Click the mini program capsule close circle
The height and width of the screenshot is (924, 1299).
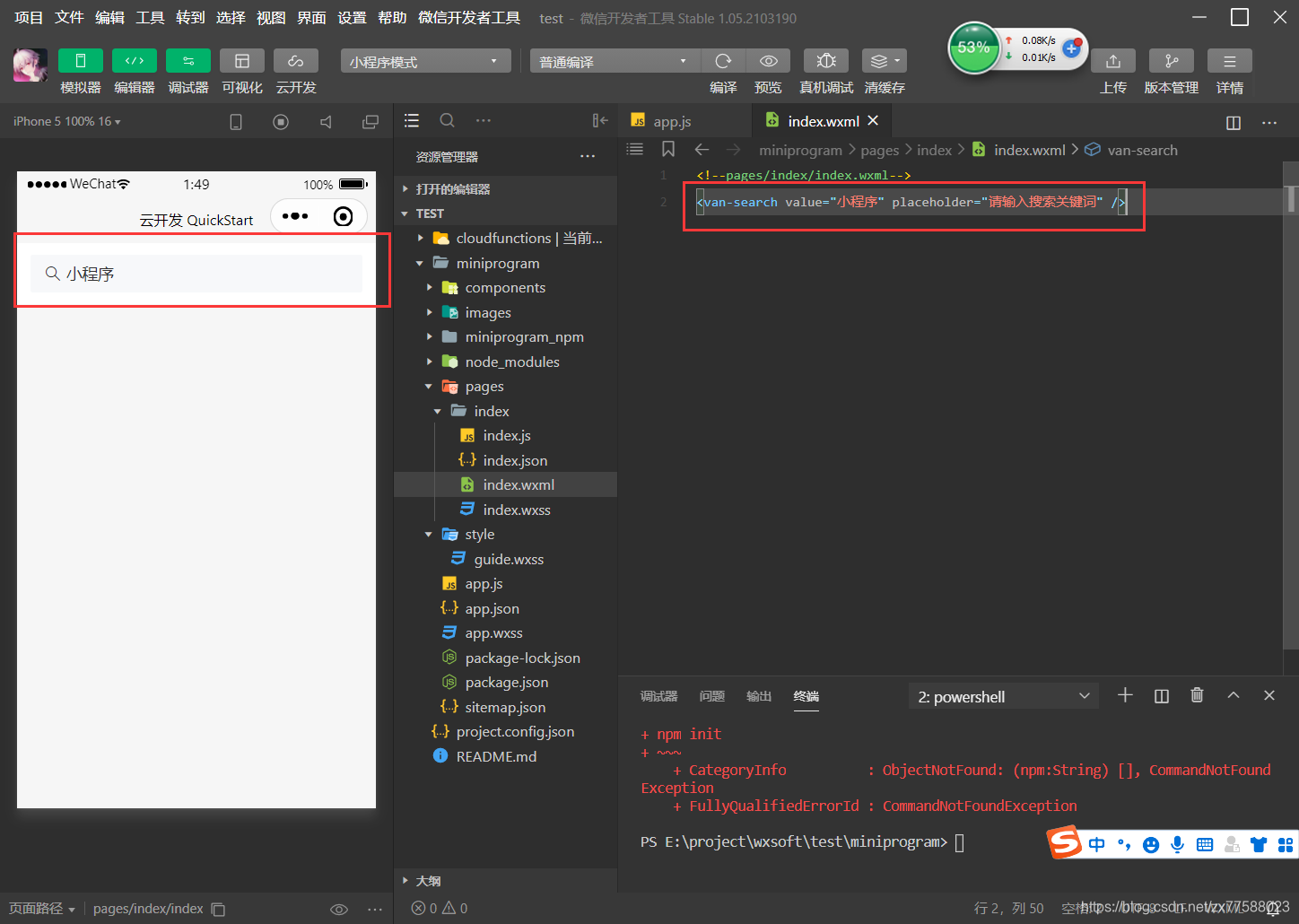click(343, 216)
